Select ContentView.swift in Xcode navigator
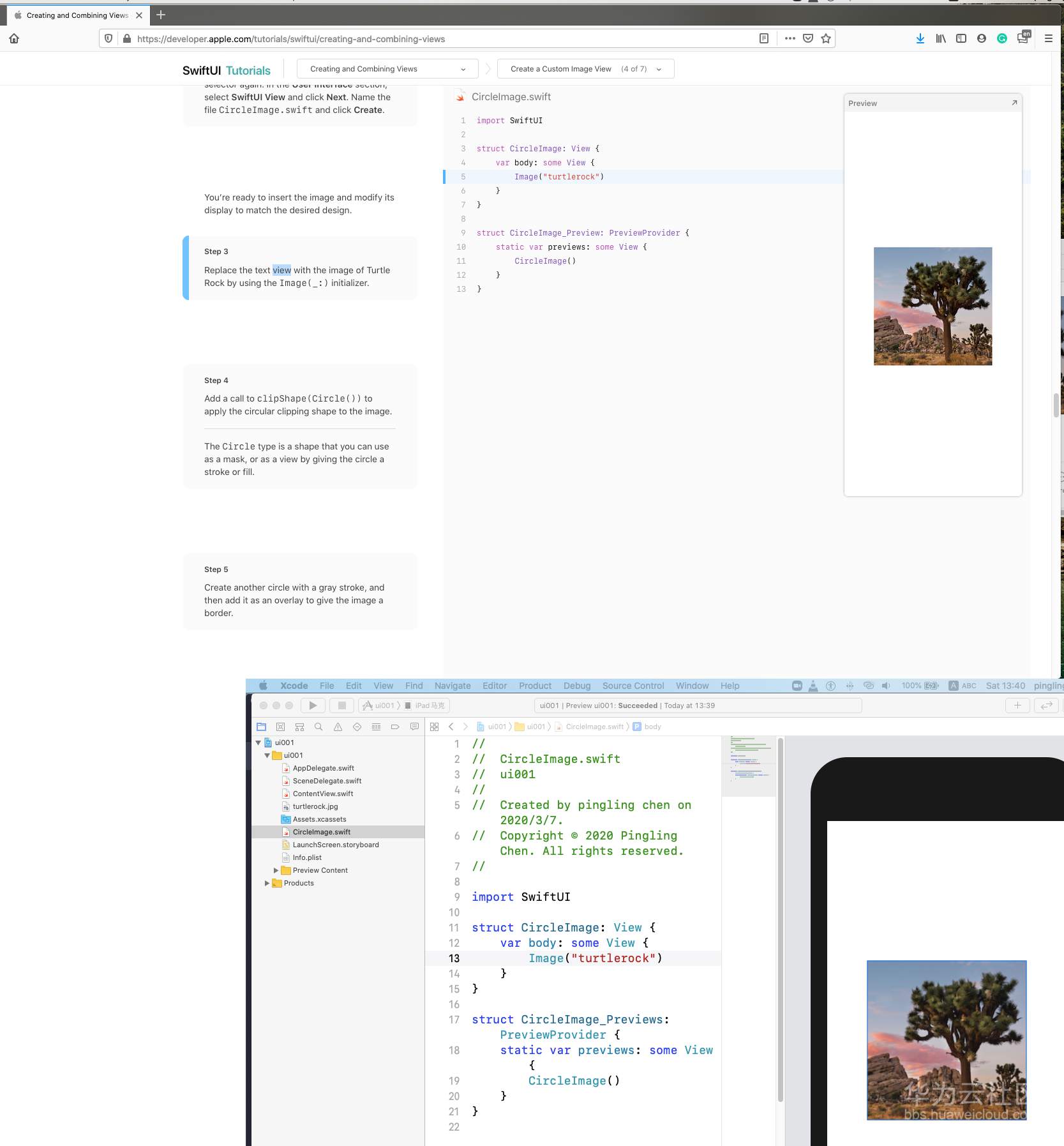 323,794
